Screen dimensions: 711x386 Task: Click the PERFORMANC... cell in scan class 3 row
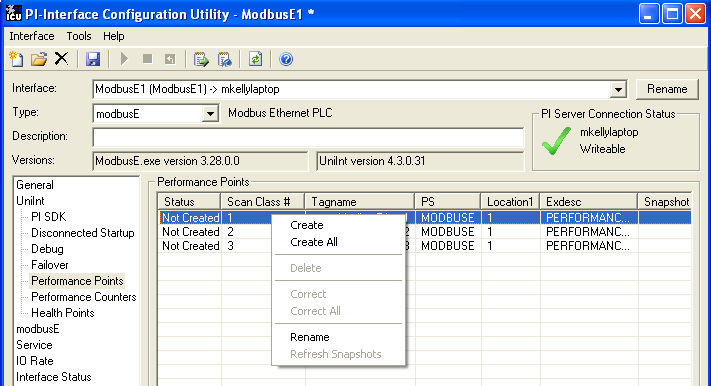[588, 246]
